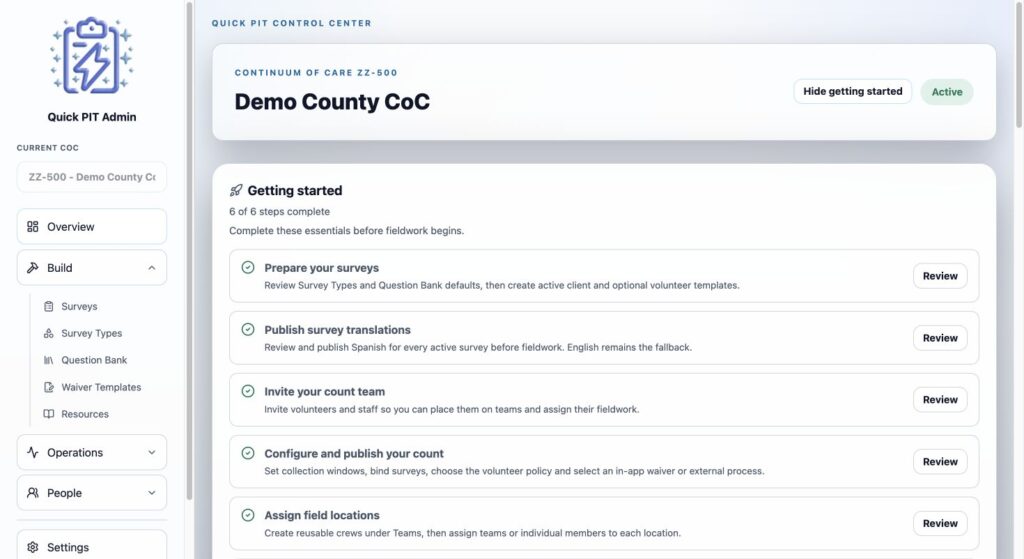The height and width of the screenshot is (559, 1024).
Task: Collapse the Build section chevron
Action: pos(152,268)
